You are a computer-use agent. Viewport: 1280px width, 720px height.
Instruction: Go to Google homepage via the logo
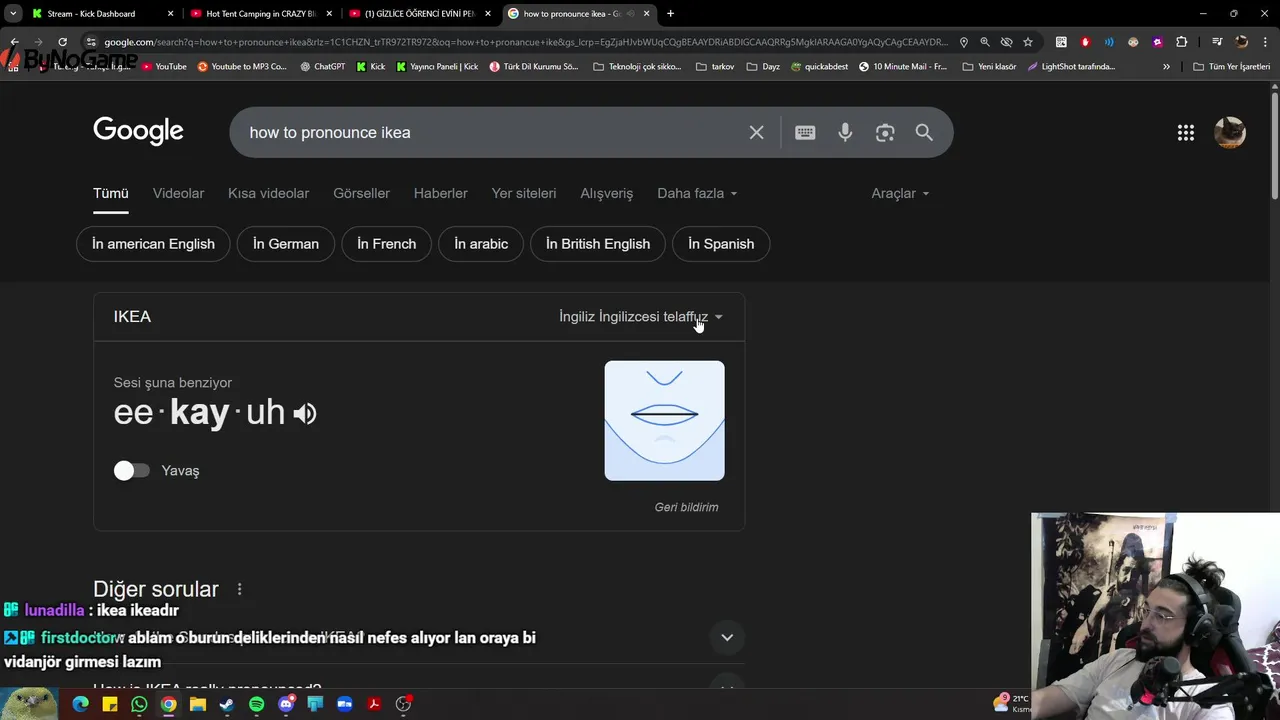pyautogui.click(x=138, y=131)
